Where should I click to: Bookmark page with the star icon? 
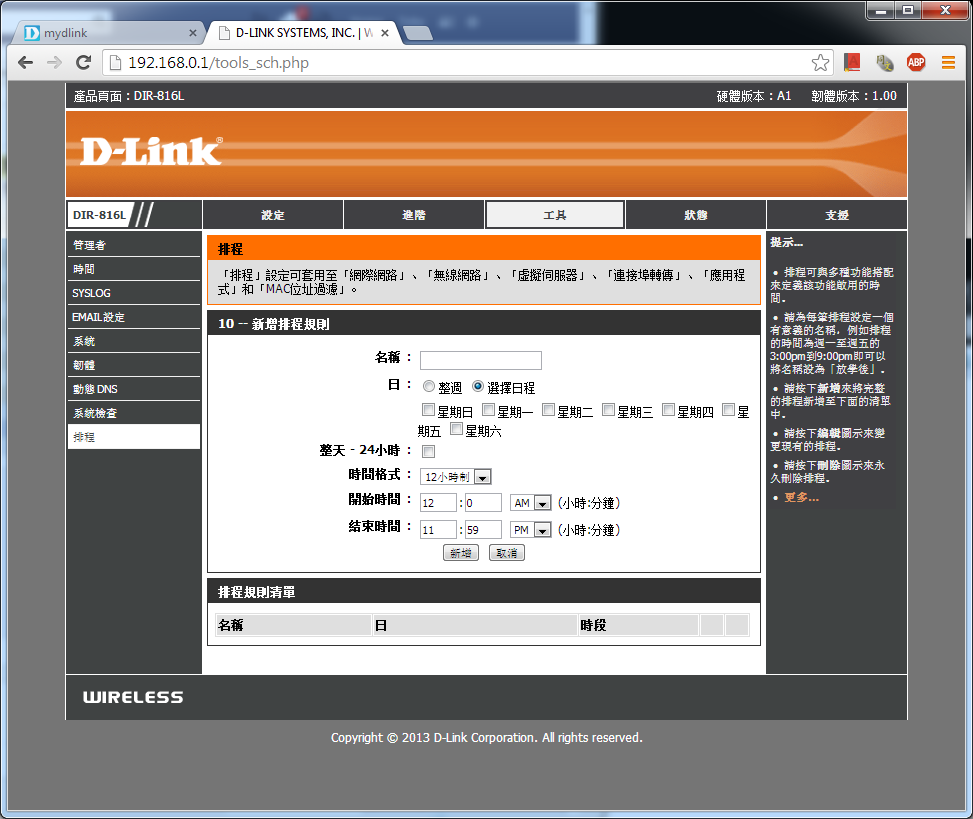pyautogui.click(x=820, y=63)
